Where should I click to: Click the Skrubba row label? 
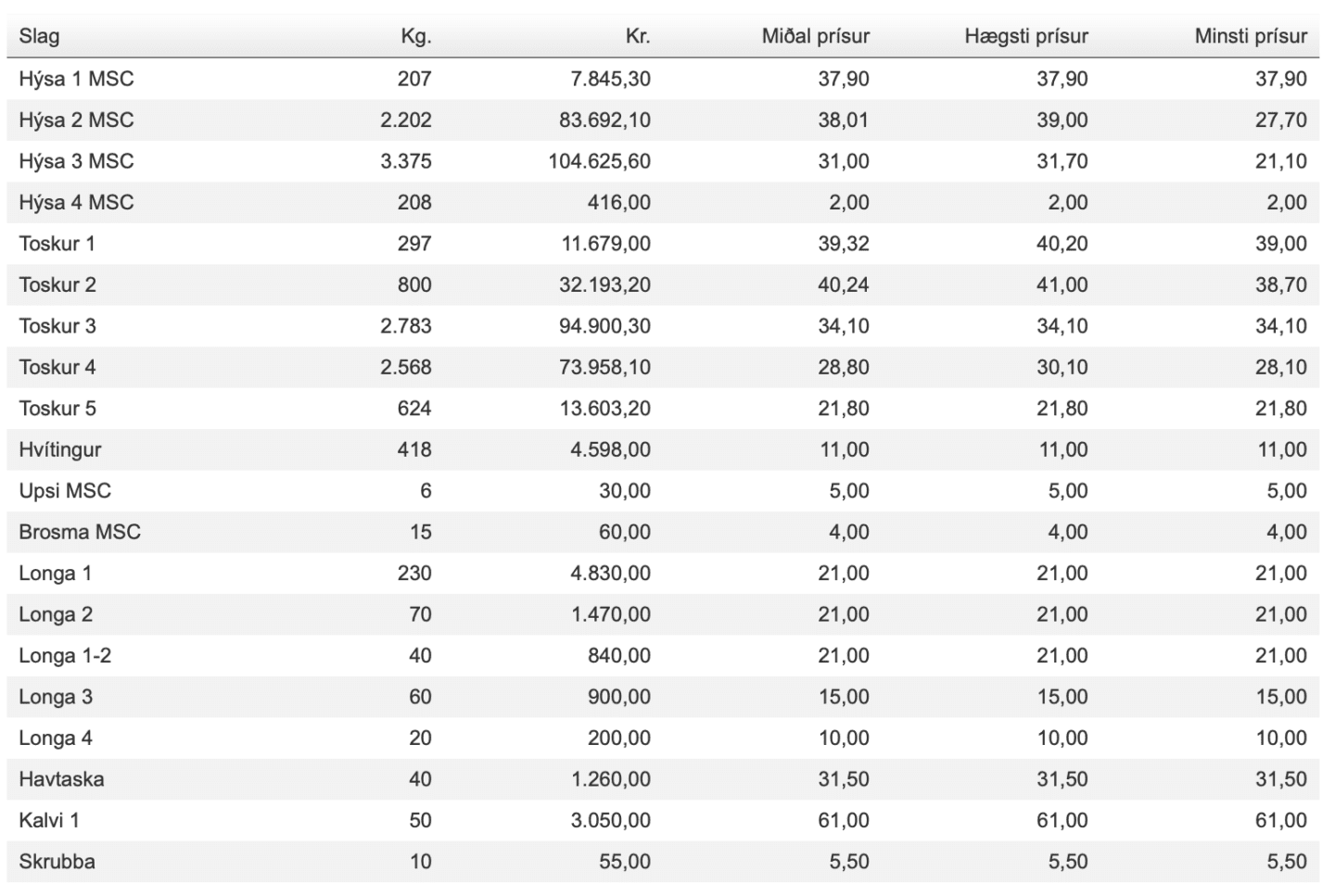(57, 862)
